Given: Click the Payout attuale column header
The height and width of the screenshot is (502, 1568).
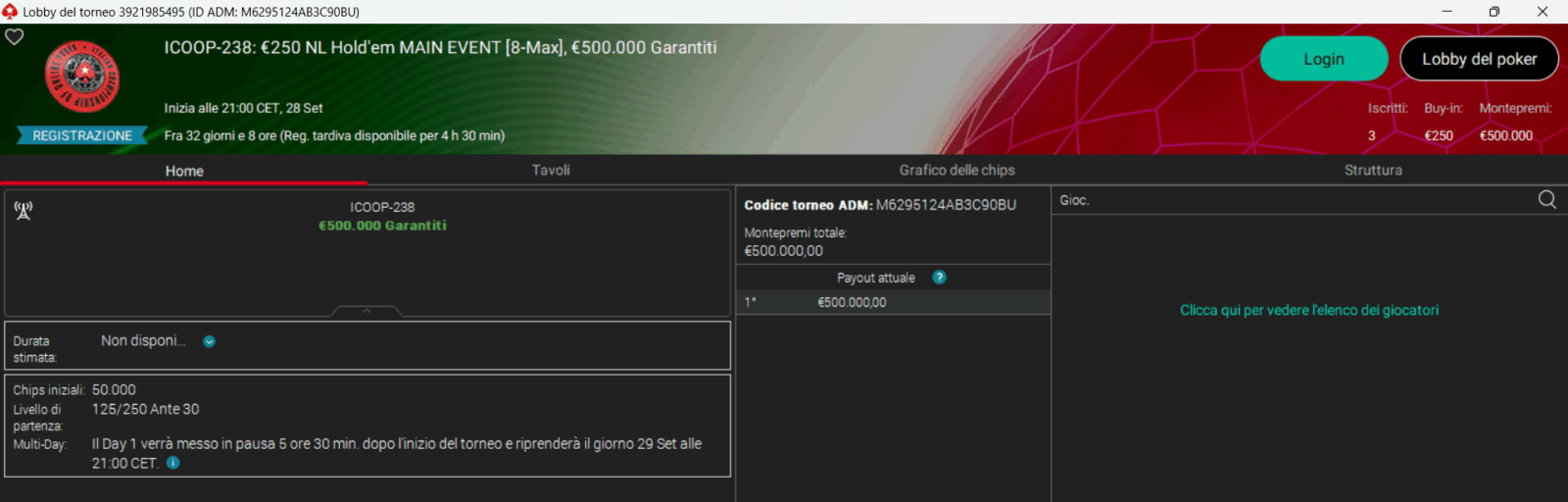Looking at the screenshot, I should tap(876, 277).
